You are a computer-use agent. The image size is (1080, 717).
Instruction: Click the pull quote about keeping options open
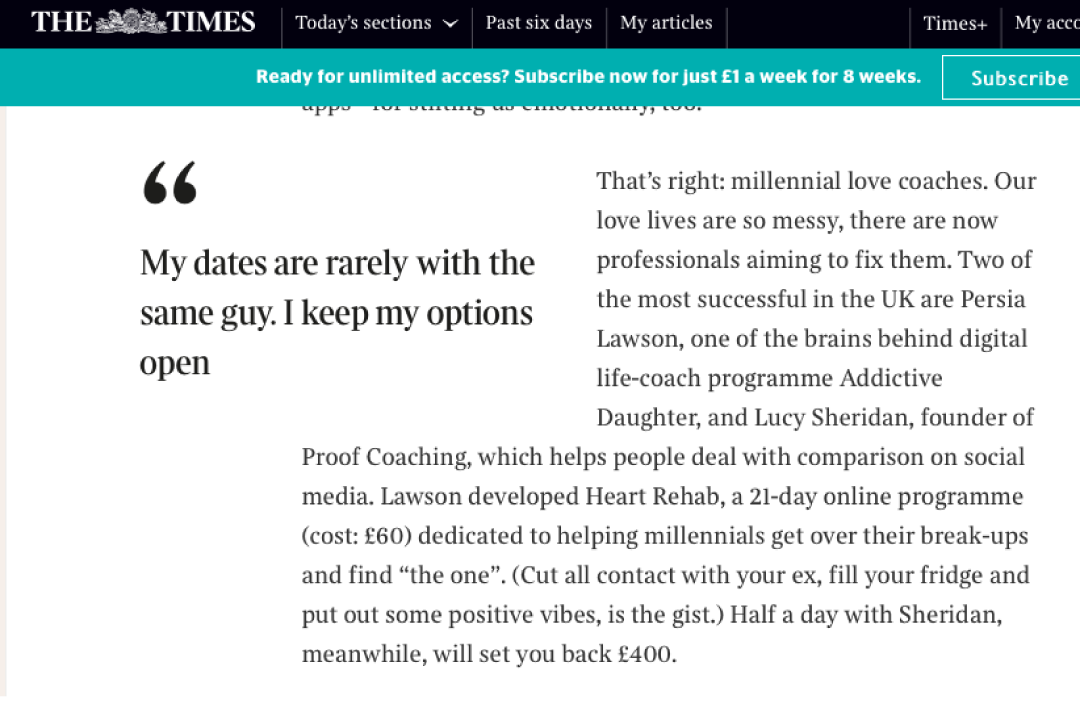coord(337,313)
